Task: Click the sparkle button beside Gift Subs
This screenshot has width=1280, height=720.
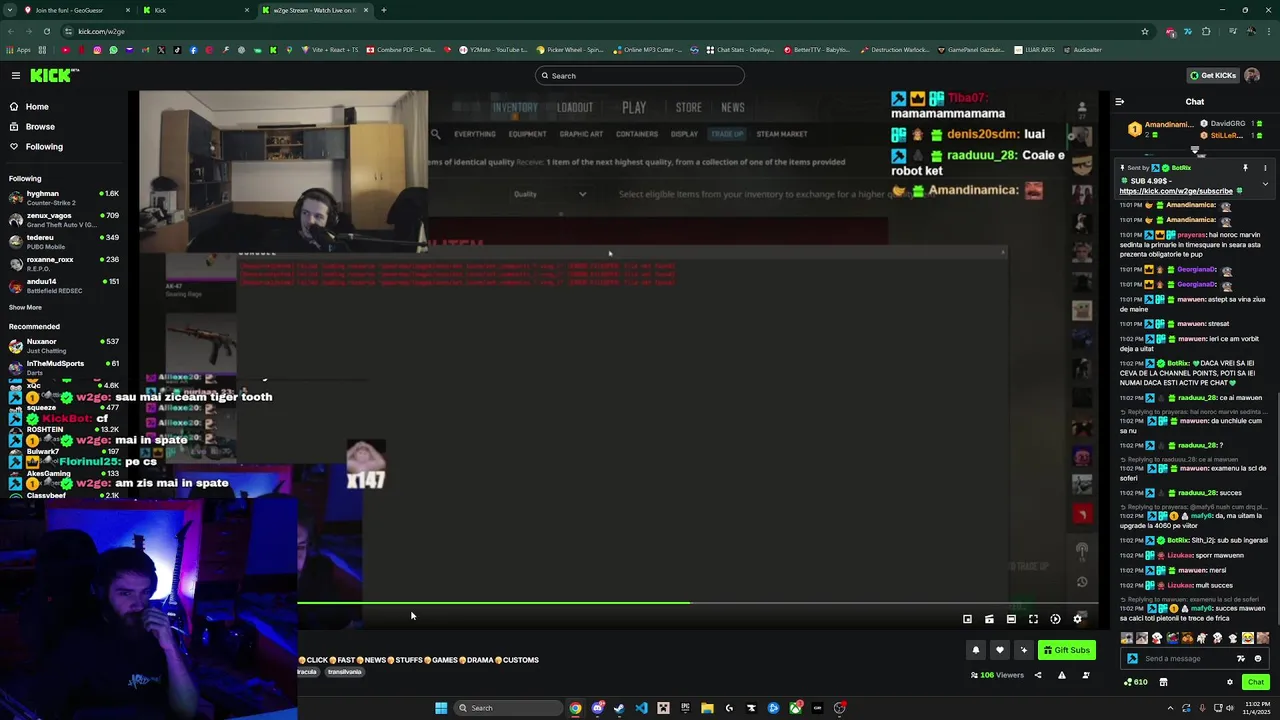Action: pyautogui.click(x=1023, y=650)
